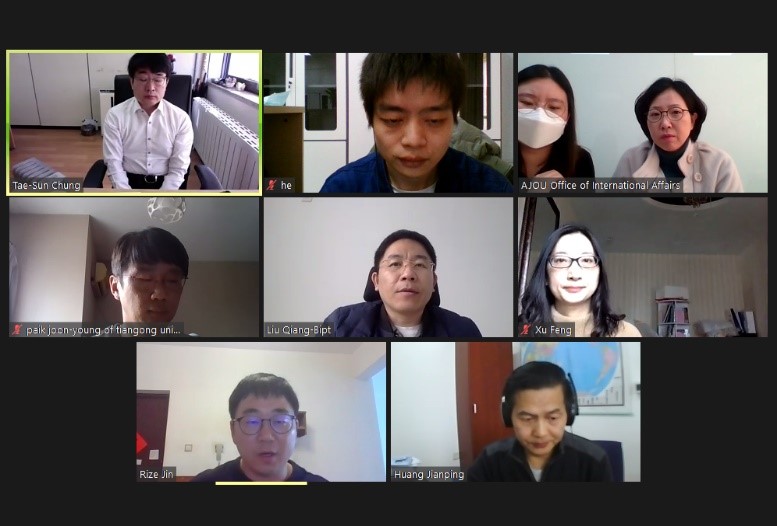
Task: Select the AJOU Office of International Affairs video
Action: point(643,123)
